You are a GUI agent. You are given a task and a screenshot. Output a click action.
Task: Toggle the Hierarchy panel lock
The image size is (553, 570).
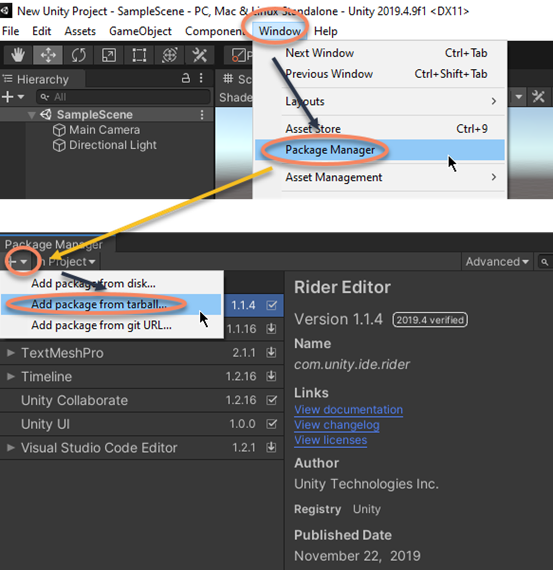(x=186, y=78)
